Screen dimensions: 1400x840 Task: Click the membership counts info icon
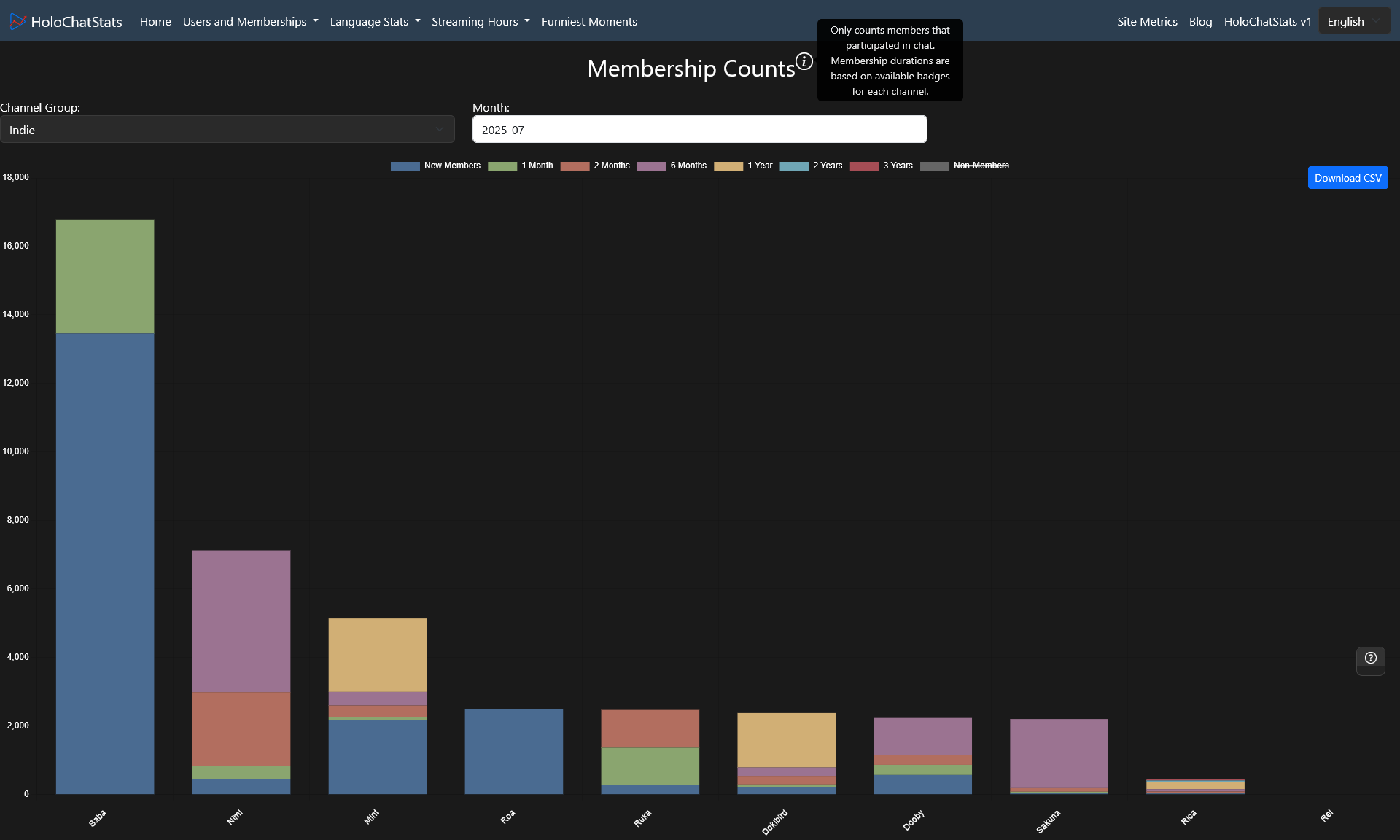[804, 61]
